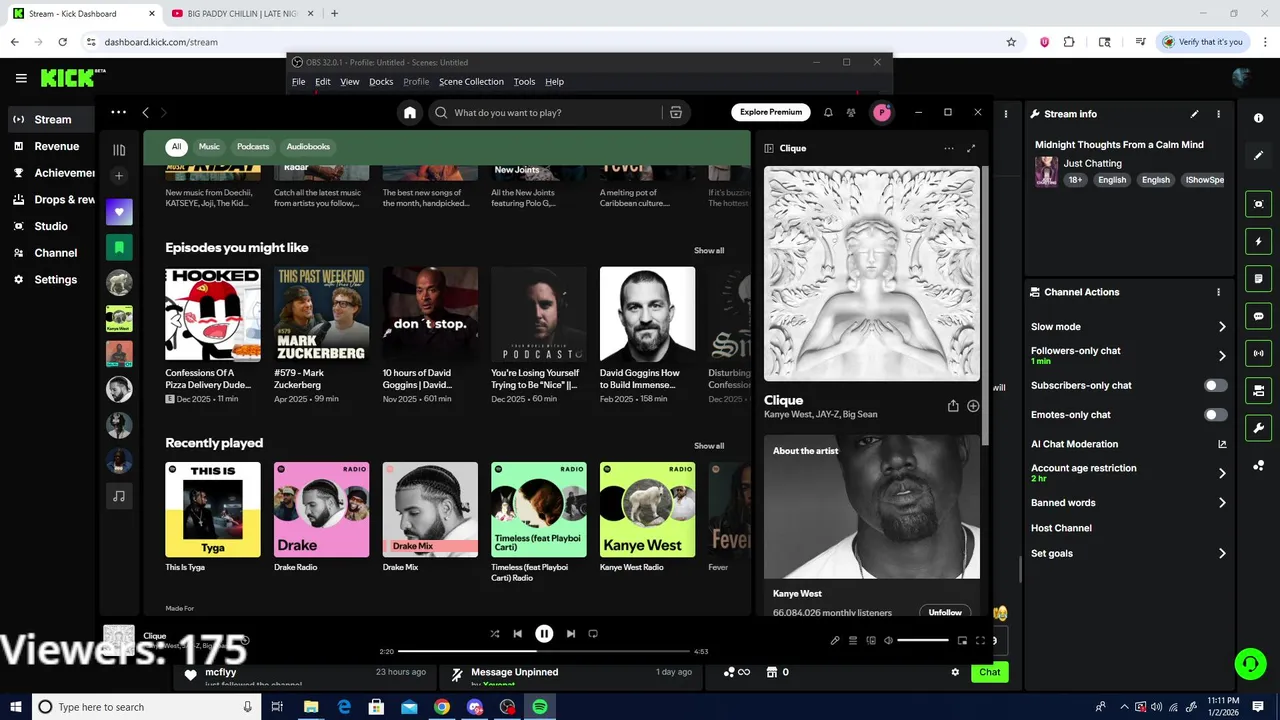Open AI Chat Moderation external link
Image resolution: width=1280 pixels, height=720 pixels.
click(x=1222, y=444)
